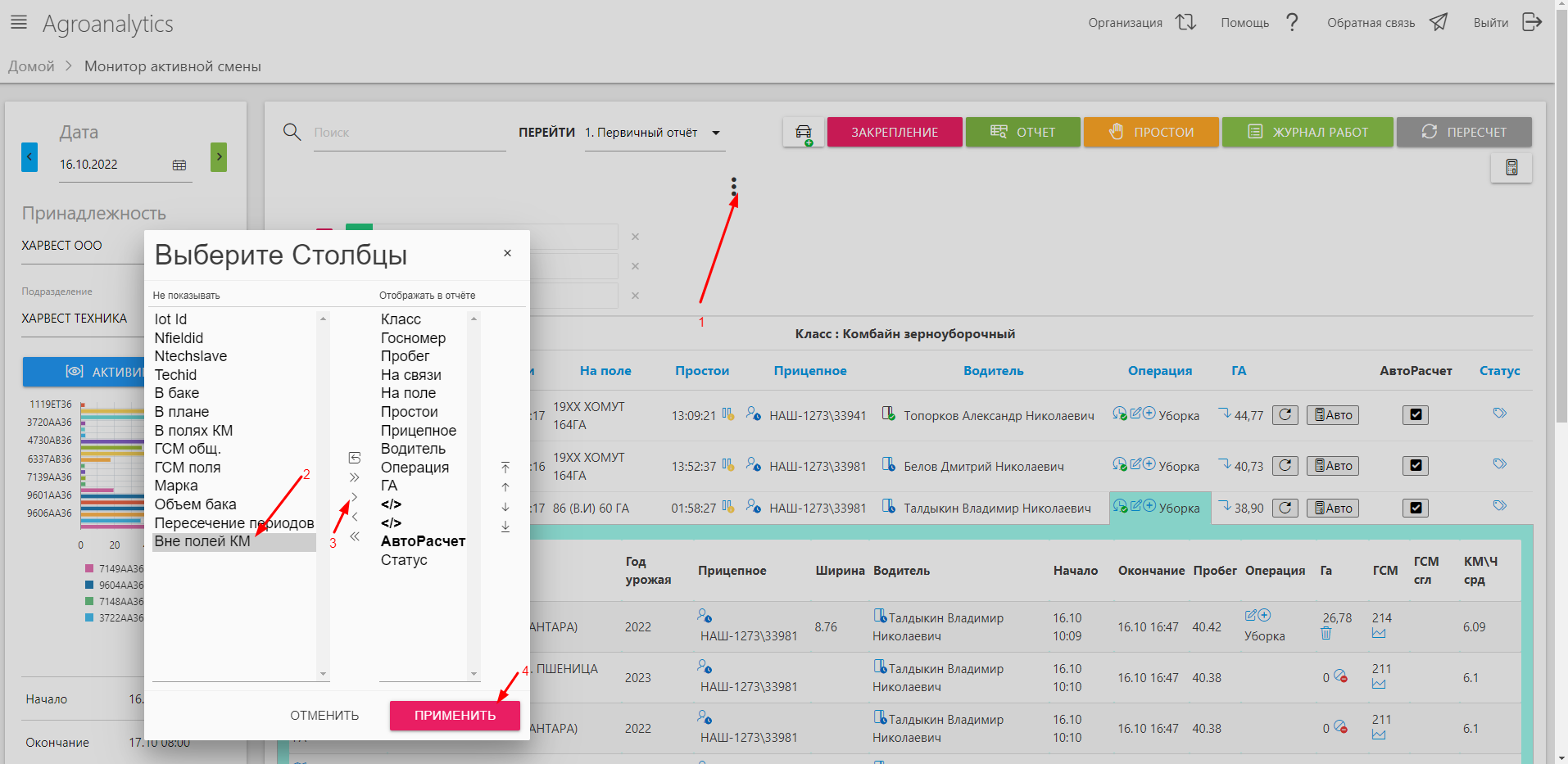Viewport: 1568px width, 764px height.
Task: Toggle АвтоРасчет checkbox for Топорков row
Action: click(1415, 415)
